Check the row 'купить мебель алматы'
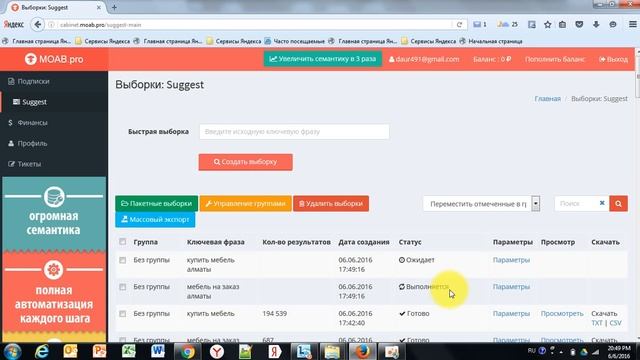The width and height of the screenshot is (640, 360). (x=122, y=260)
